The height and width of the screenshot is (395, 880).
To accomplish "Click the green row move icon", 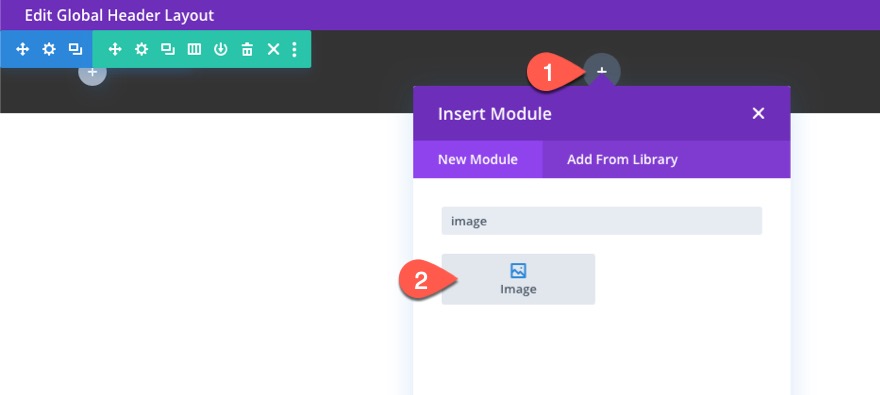I will (115, 49).
